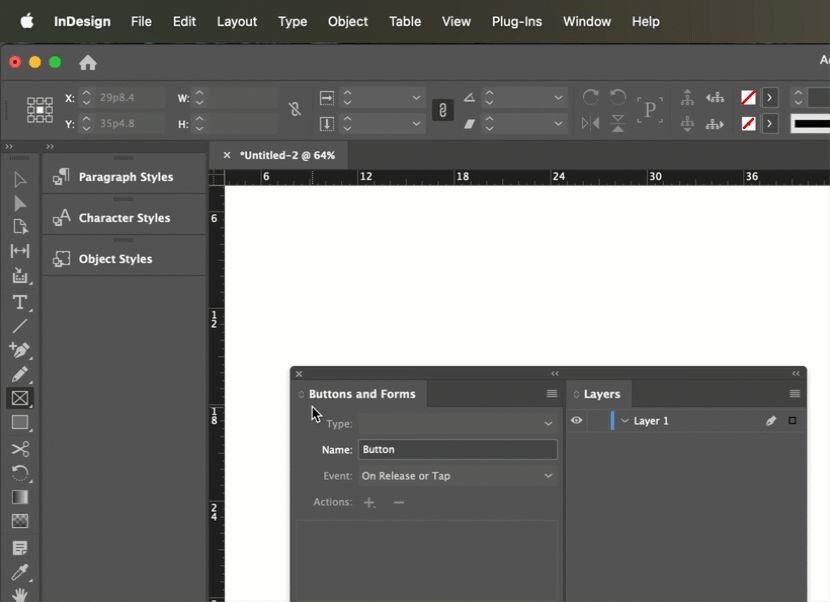
Task: Select the Selection tool arrow
Action: tap(20, 179)
